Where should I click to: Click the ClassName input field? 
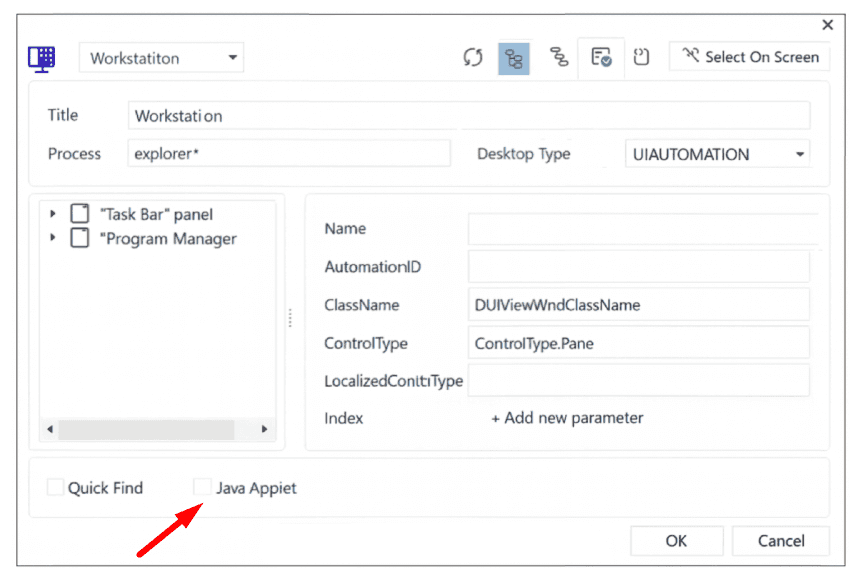pos(638,305)
